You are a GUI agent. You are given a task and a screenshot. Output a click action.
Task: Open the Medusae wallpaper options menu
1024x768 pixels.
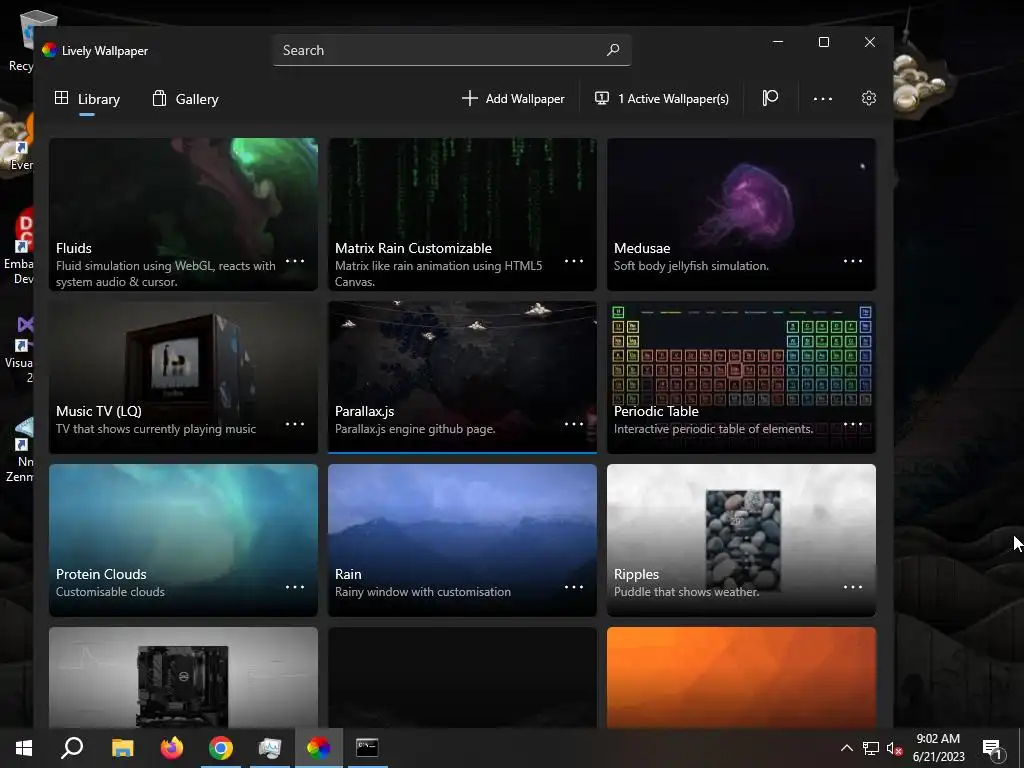point(853,261)
